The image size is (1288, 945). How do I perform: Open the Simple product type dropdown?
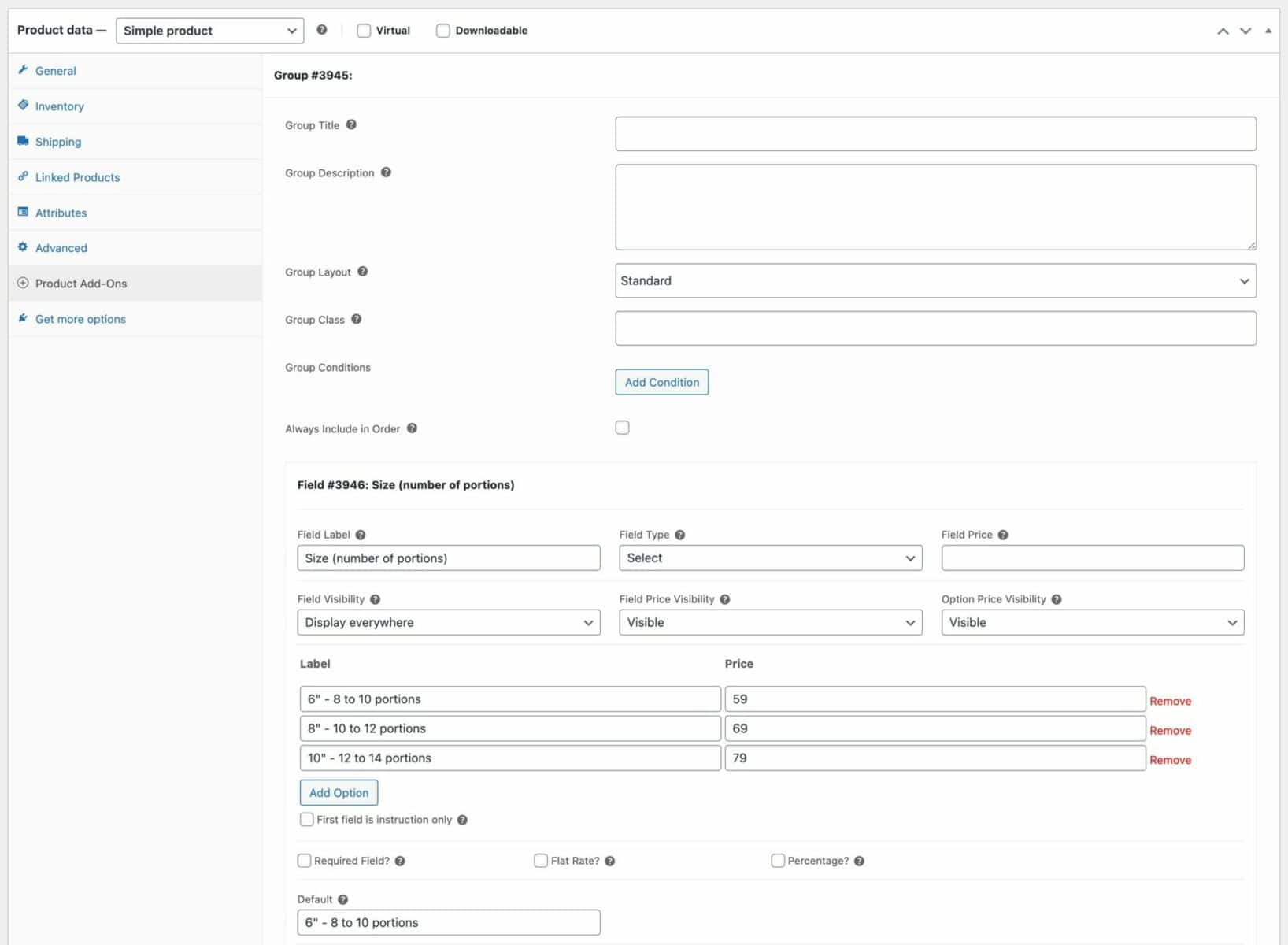[x=209, y=31]
